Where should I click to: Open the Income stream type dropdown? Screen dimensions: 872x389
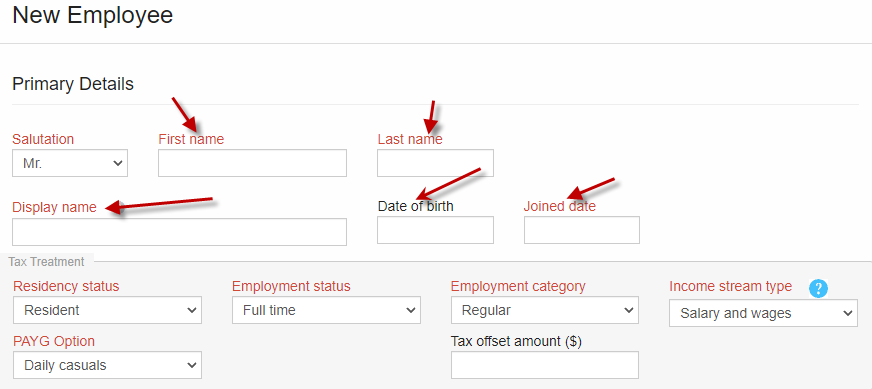(x=764, y=313)
